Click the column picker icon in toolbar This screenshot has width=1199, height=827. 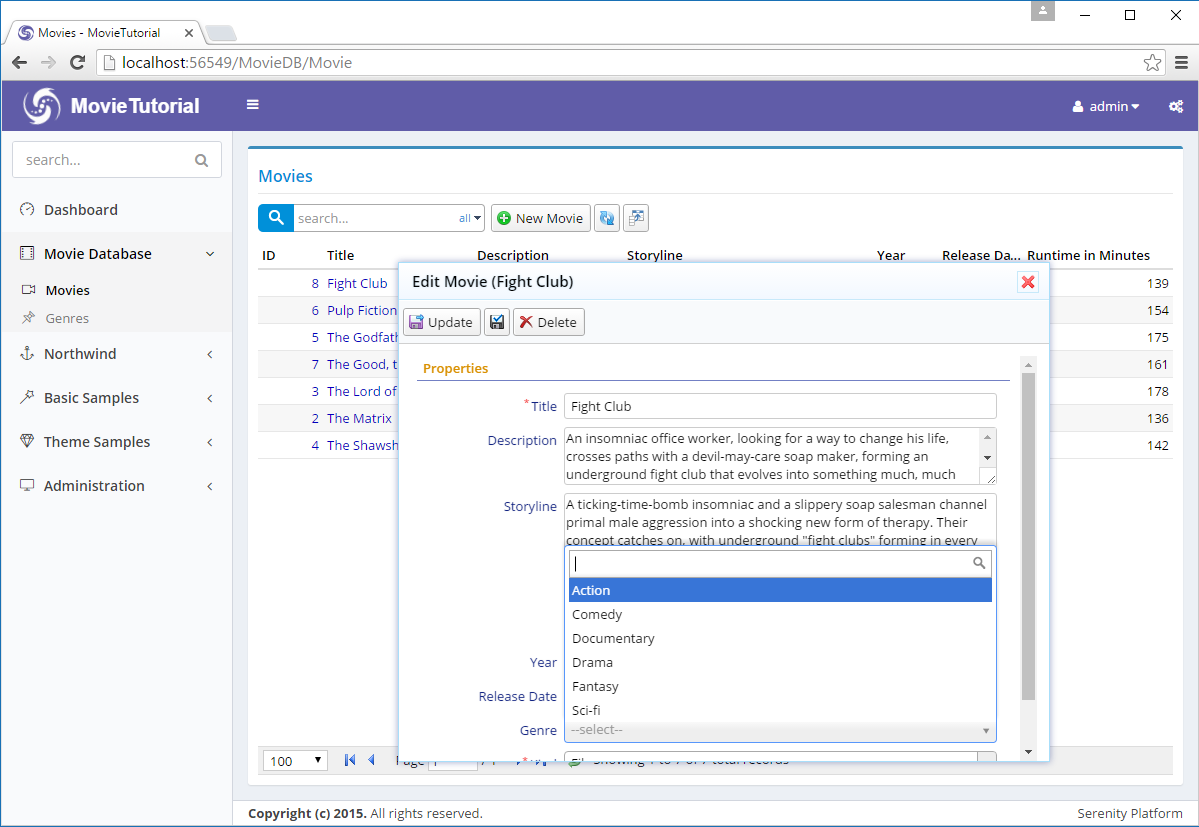[x=636, y=218]
